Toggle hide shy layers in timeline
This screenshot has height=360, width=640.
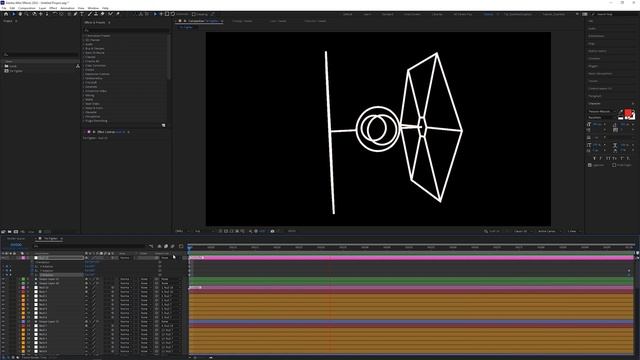click(x=159, y=246)
